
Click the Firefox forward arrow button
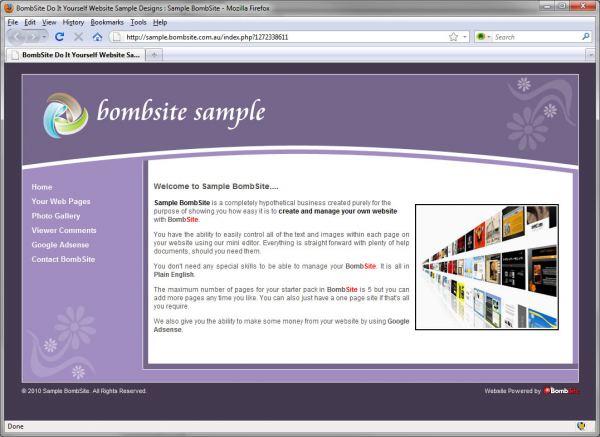34,37
